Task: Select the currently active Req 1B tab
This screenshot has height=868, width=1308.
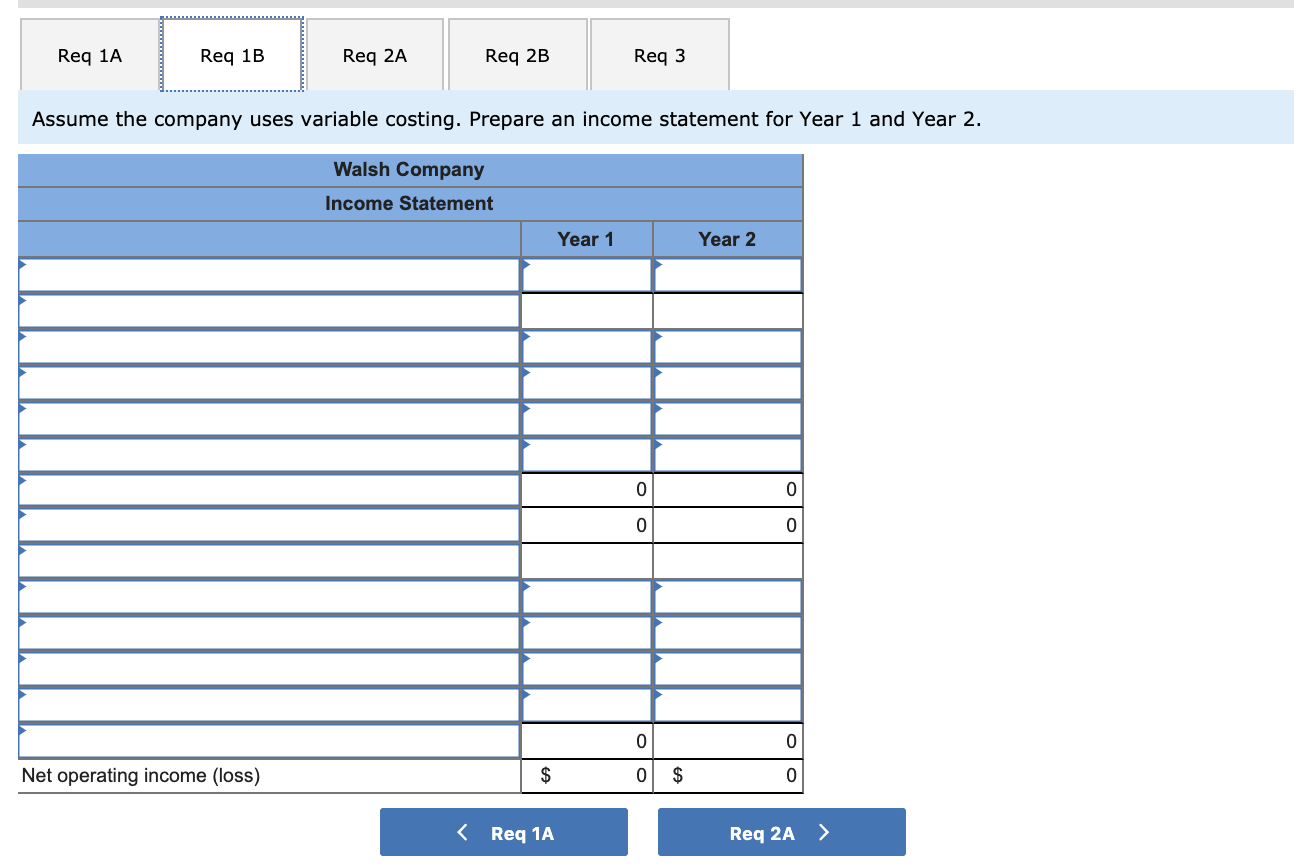Action: 232,55
